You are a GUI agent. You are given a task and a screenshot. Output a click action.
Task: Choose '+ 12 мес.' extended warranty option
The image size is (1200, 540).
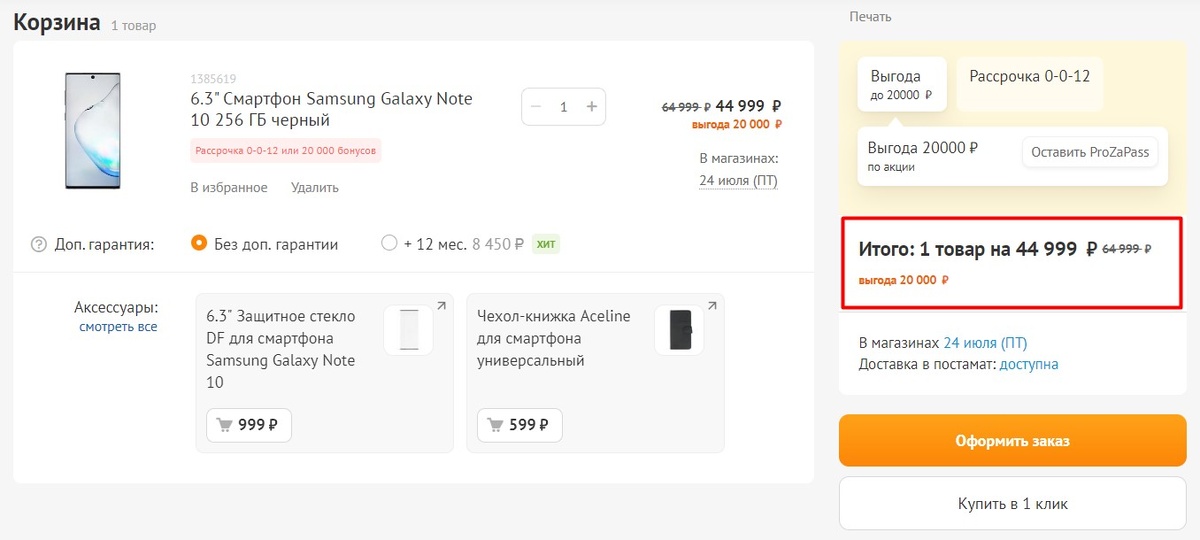click(389, 243)
